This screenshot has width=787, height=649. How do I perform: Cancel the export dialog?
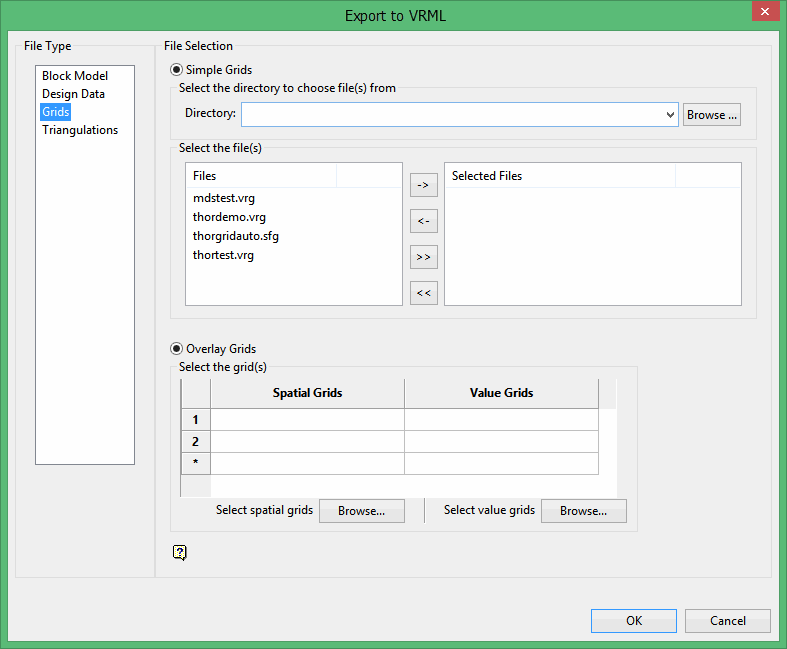coord(728,621)
